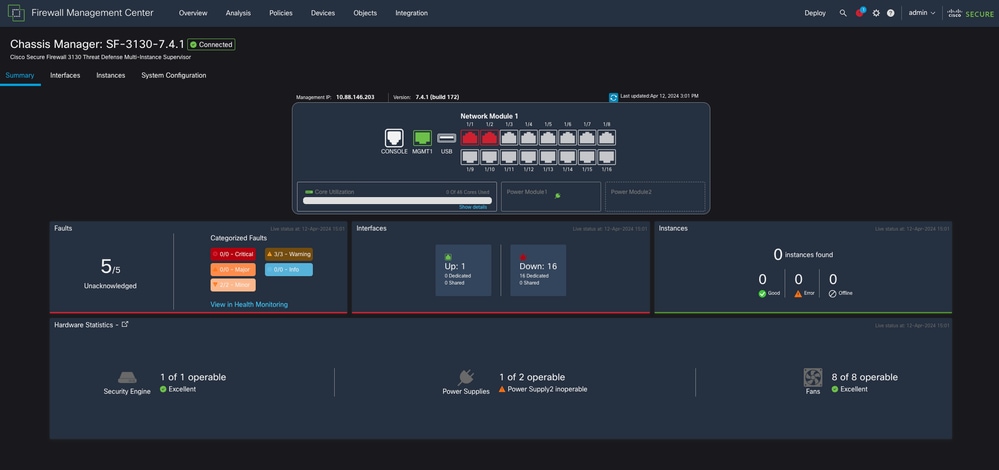Switch to the Interfaces tab
Image resolution: width=999 pixels, height=470 pixels.
(x=65, y=75)
